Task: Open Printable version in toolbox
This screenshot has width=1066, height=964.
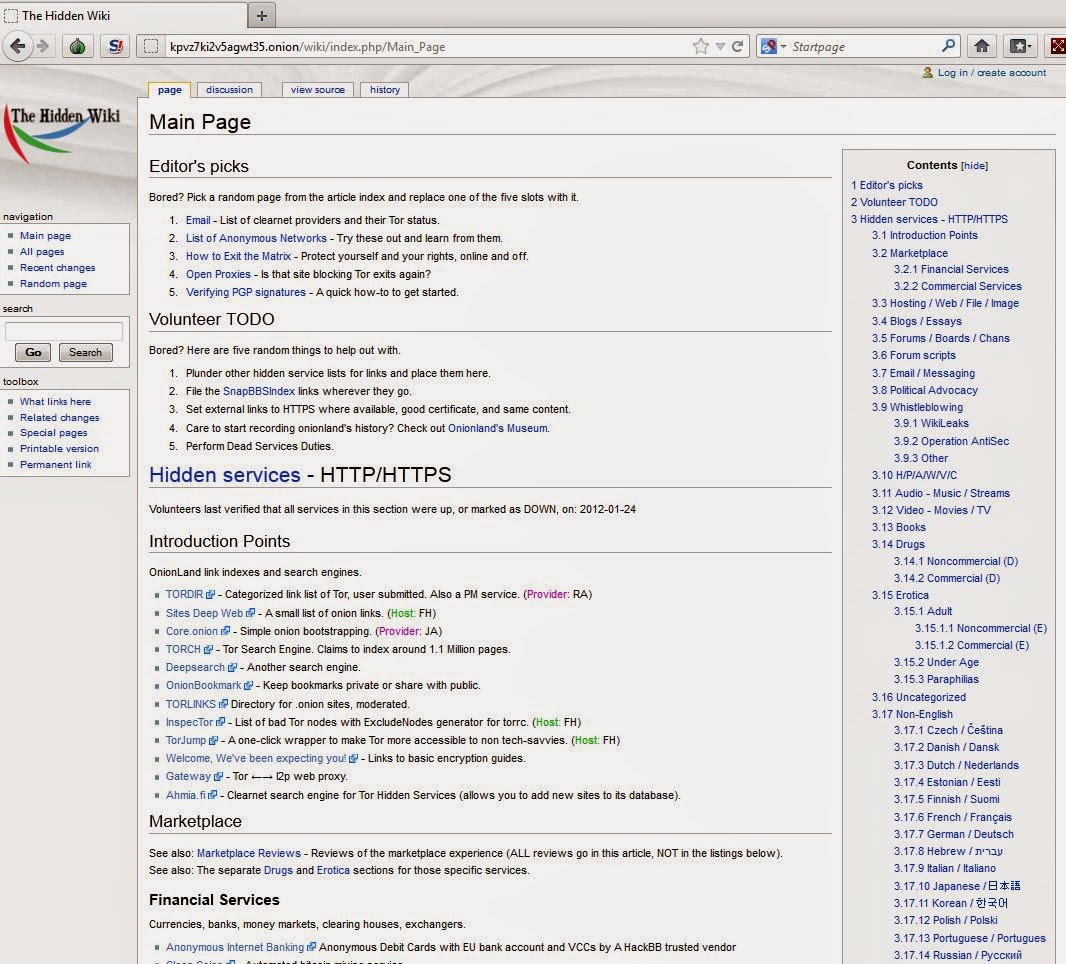Action: pos(59,449)
